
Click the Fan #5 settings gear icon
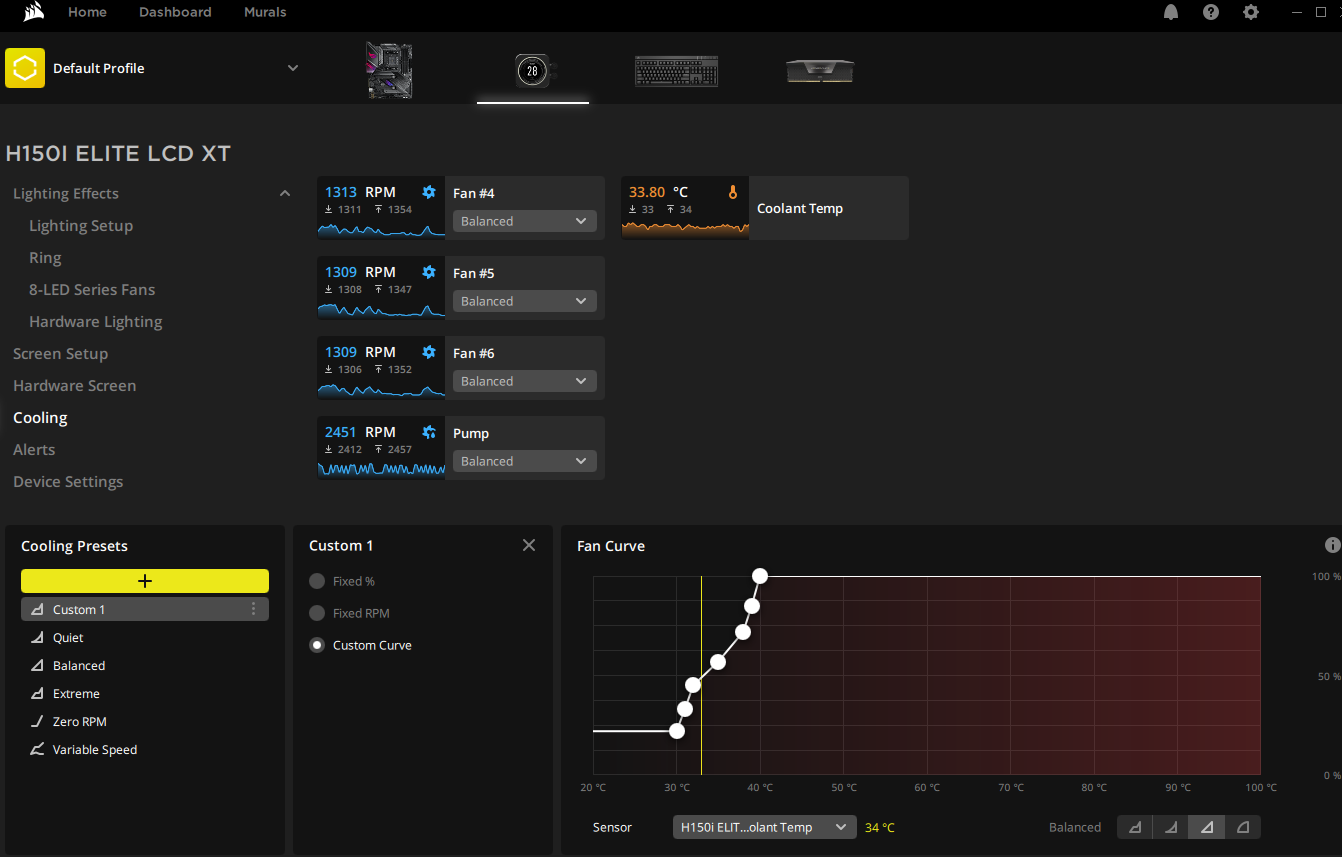pyautogui.click(x=429, y=272)
